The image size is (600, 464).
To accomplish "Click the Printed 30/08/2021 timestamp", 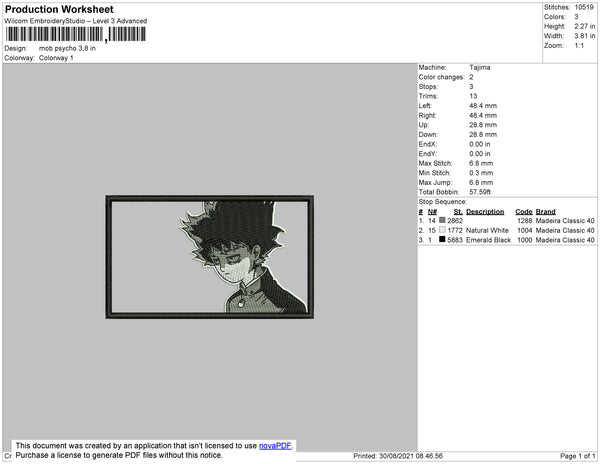I will tap(398, 456).
